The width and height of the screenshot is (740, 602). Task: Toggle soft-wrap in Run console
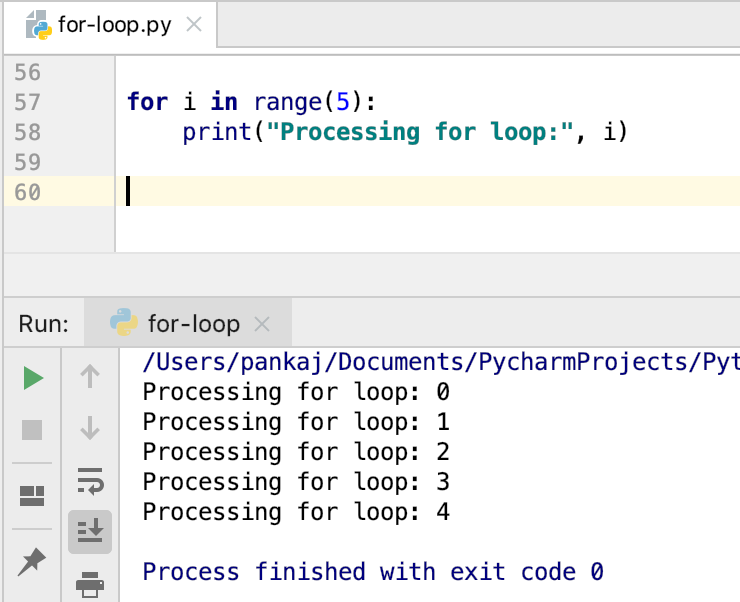pyautogui.click(x=90, y=481)
